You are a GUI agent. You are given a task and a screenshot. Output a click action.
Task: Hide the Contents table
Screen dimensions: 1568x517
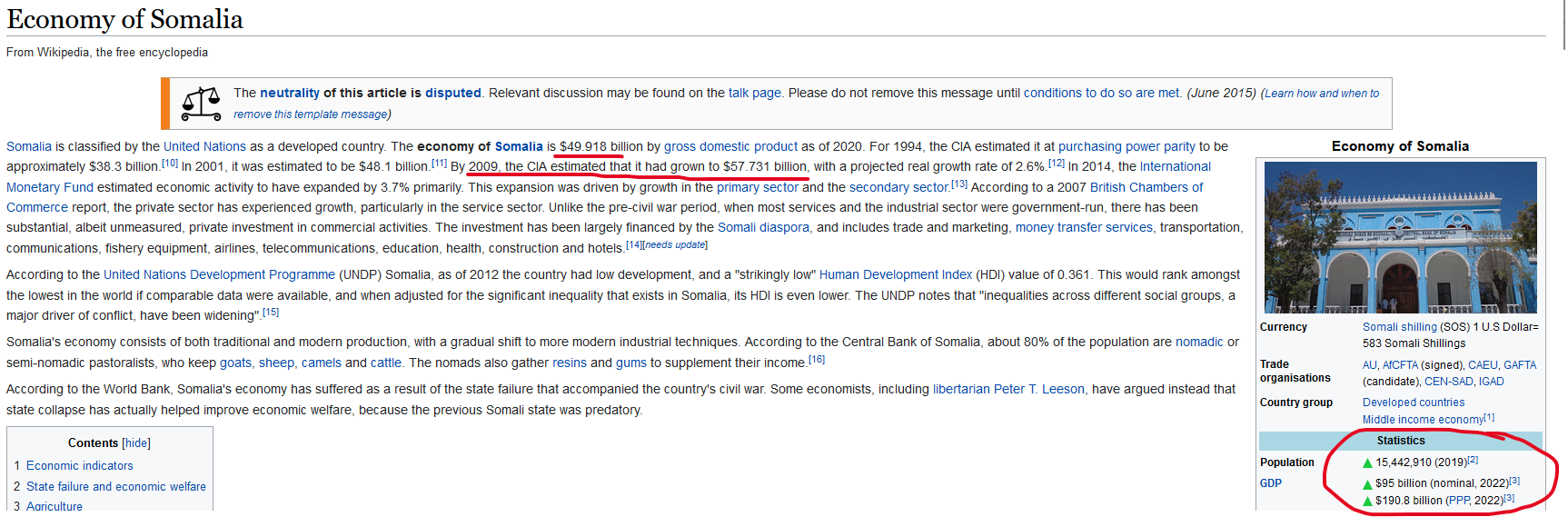pos(136,443)
